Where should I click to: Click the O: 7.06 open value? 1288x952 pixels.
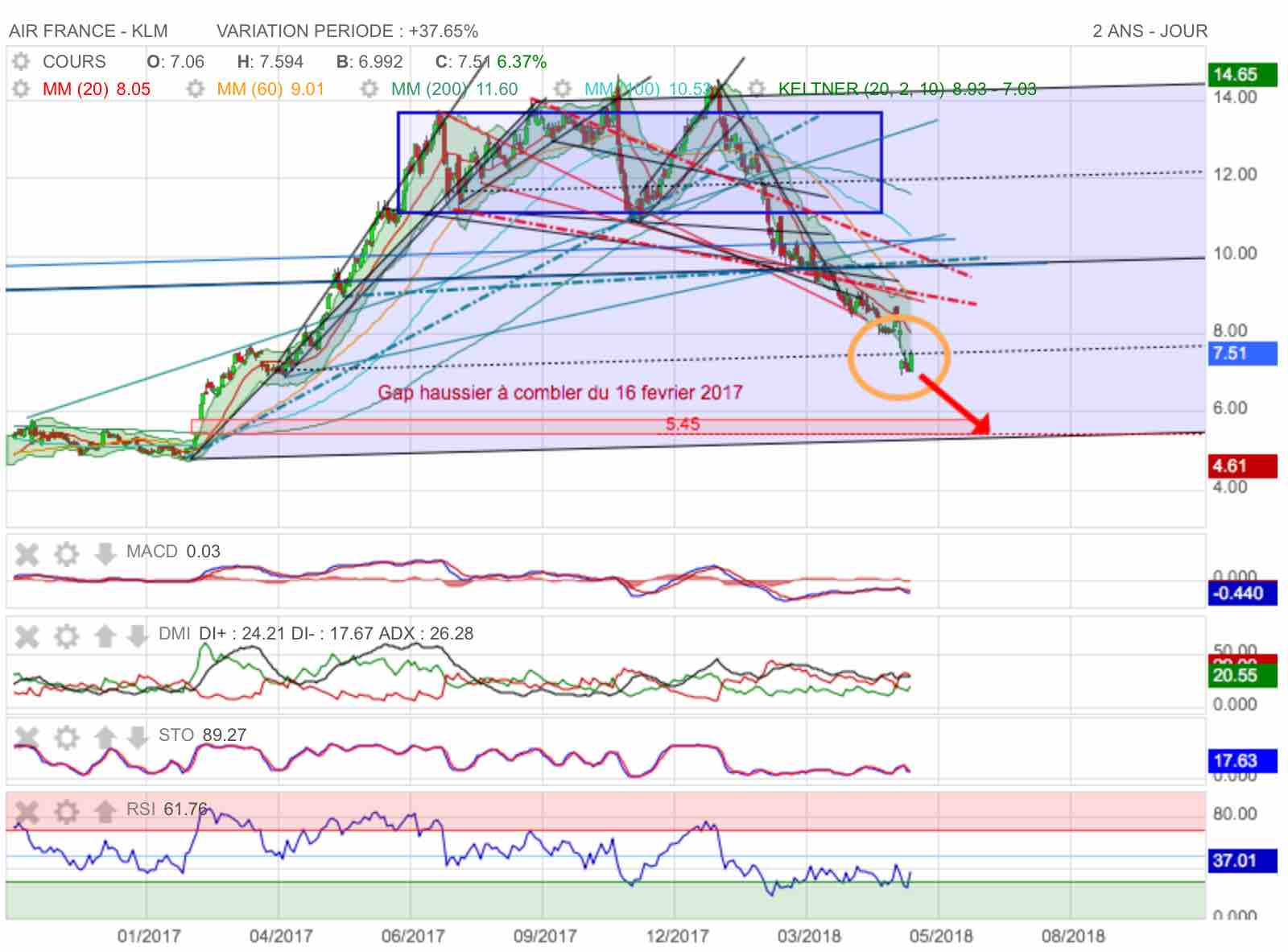click(x=175, y=62)
